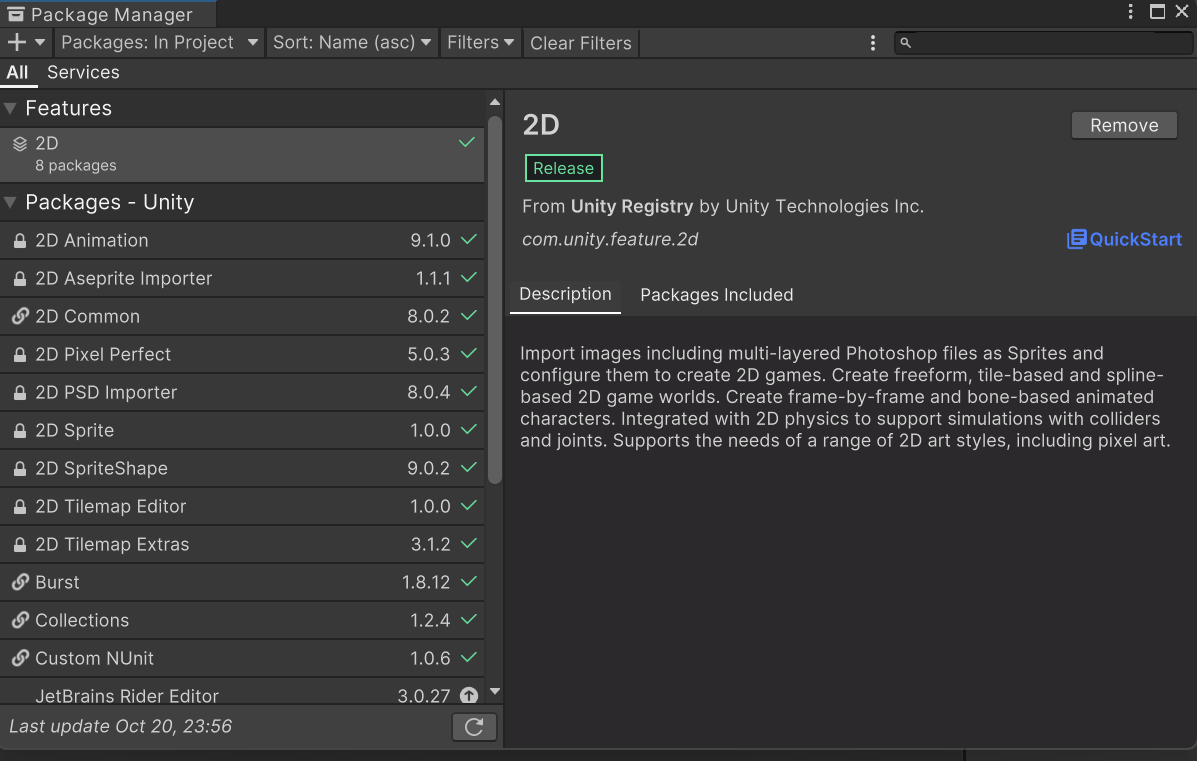Switch to the Packages Included tab
1197x761 pixels.
(x=716, y=295)
